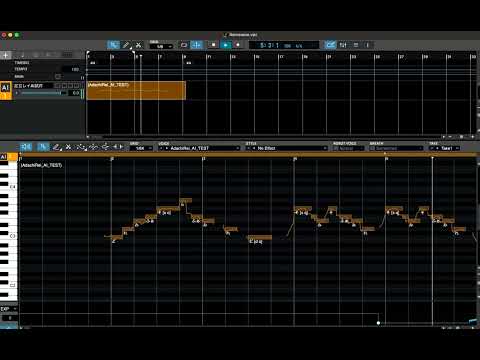Click the track volume value 0.0

75,93
